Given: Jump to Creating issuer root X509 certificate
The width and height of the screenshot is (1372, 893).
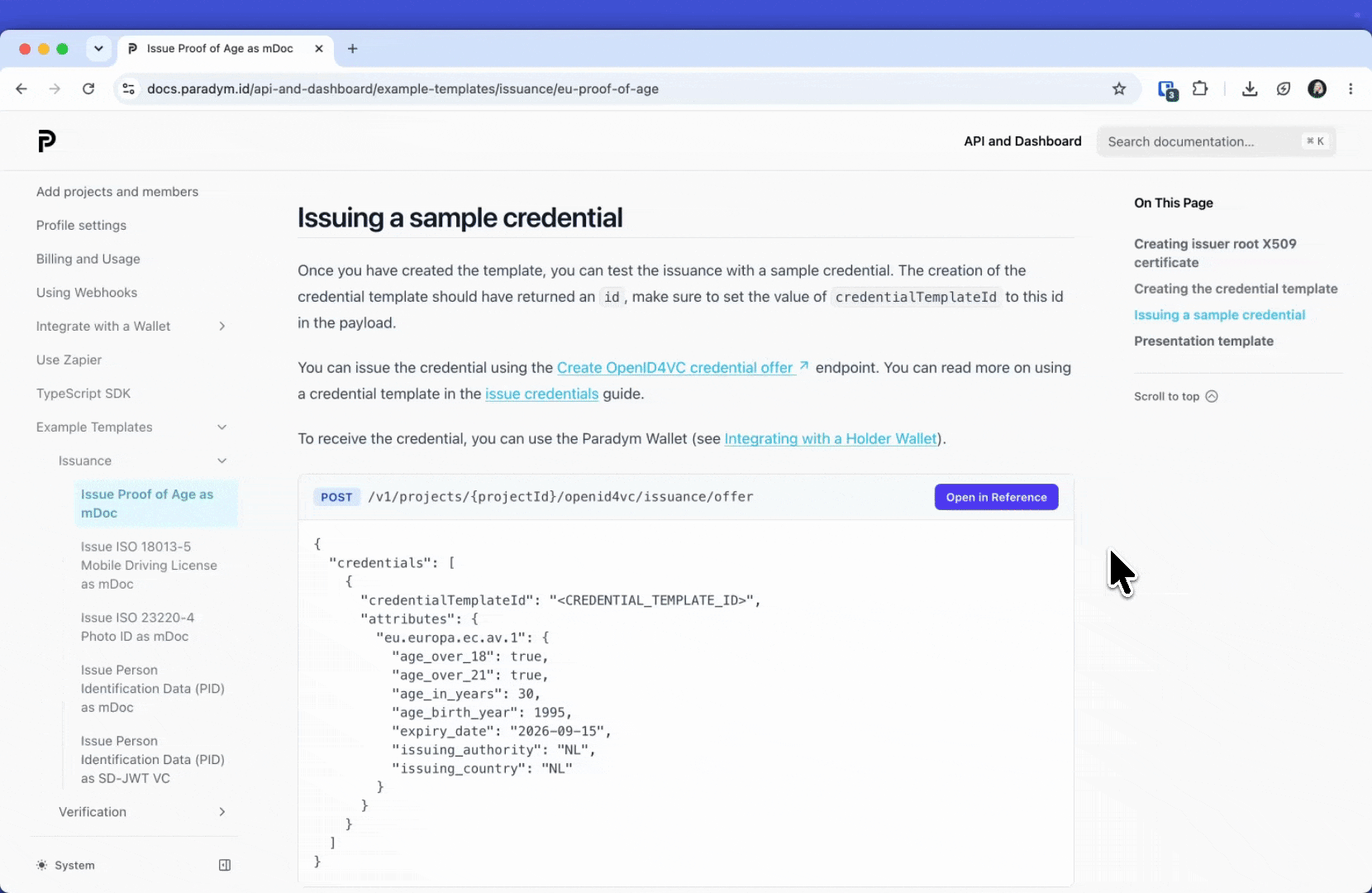Looking at the screenshot, I should 1215,253.
